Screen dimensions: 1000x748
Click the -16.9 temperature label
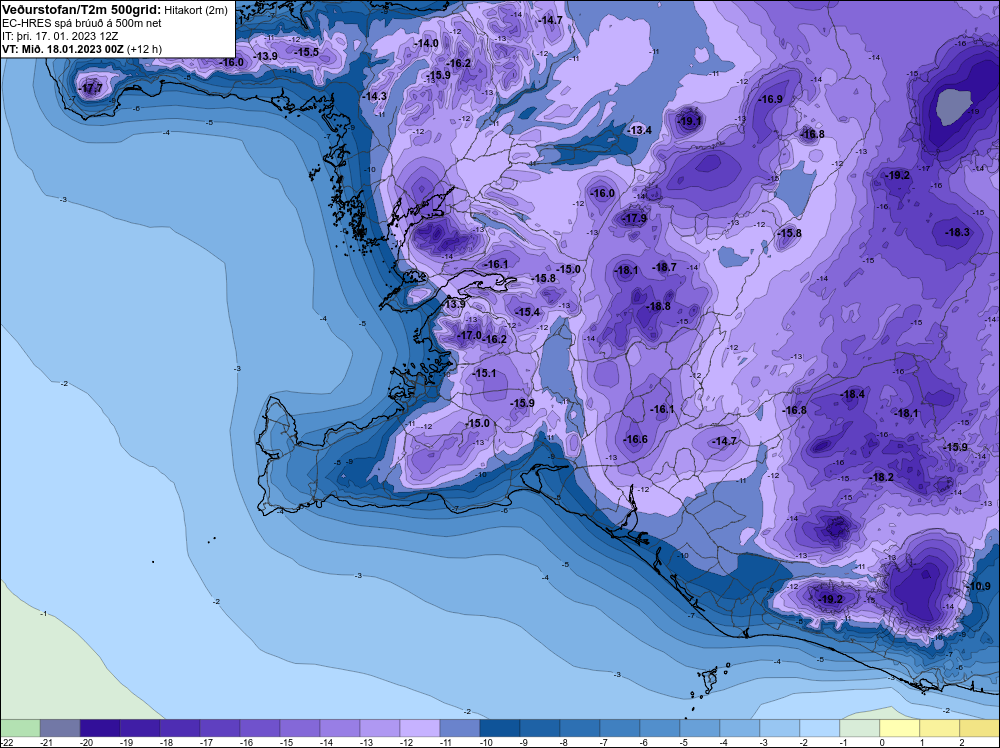click(770, 99)
